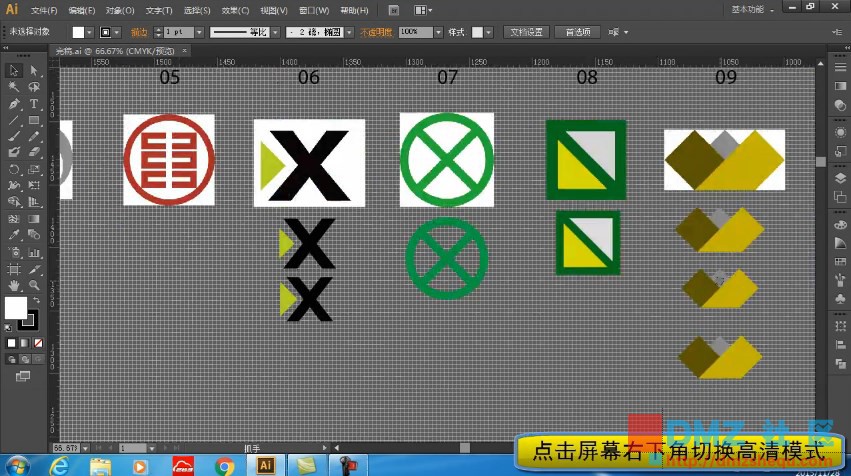This screenshot has height=476, width=851.
Task: Select the Pen tool
Action: click(14, 104)
